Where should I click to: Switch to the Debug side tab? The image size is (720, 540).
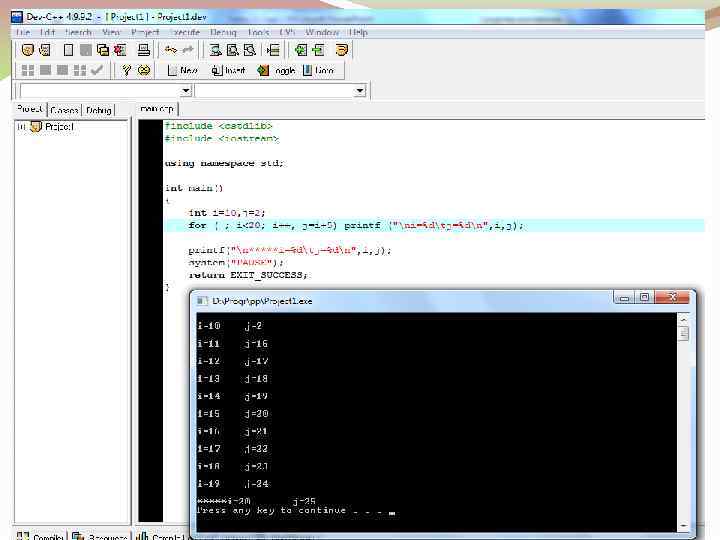[x=99, y=110]
